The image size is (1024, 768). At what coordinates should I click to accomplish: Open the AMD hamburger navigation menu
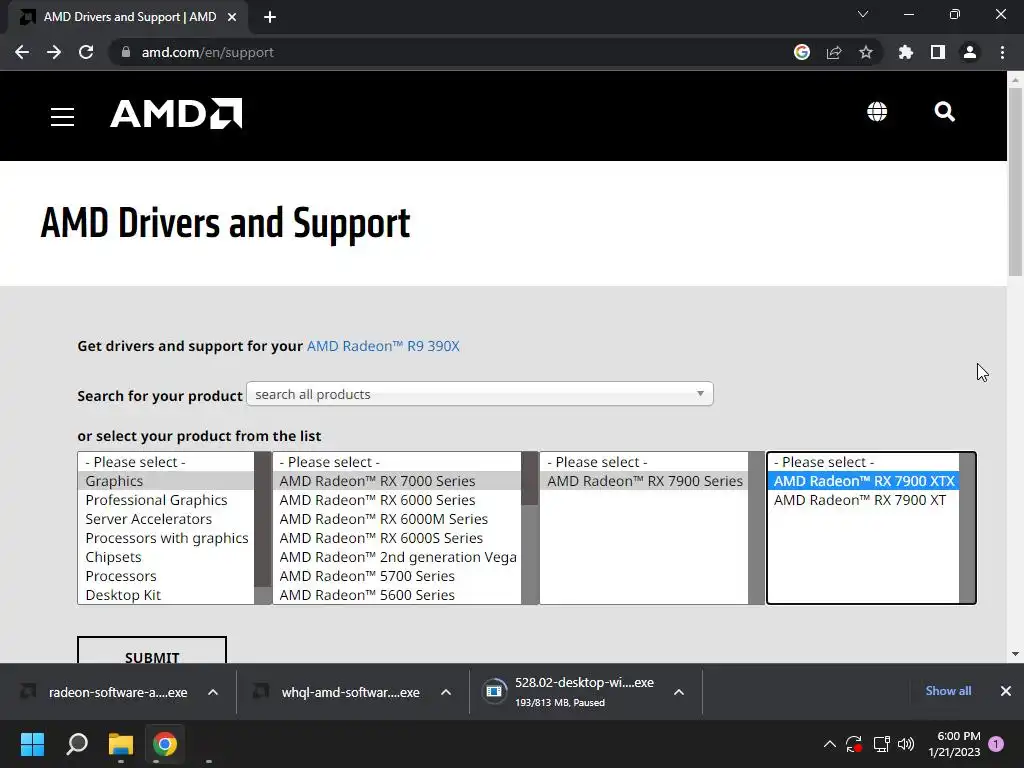click(63, 116)
